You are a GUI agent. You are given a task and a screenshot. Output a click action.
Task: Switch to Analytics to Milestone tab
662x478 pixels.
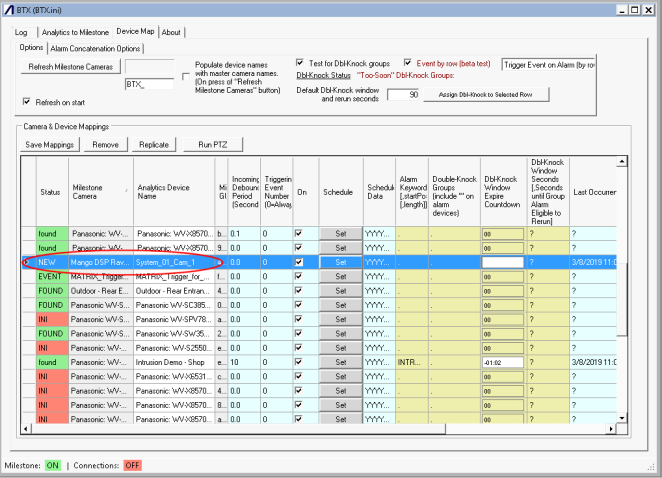[75, 33]
